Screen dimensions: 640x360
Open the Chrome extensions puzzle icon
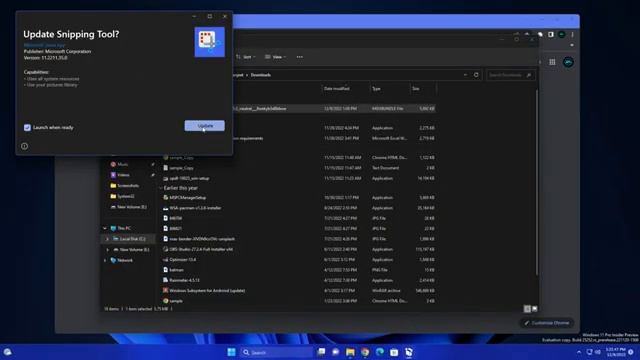tap(540, 35)
